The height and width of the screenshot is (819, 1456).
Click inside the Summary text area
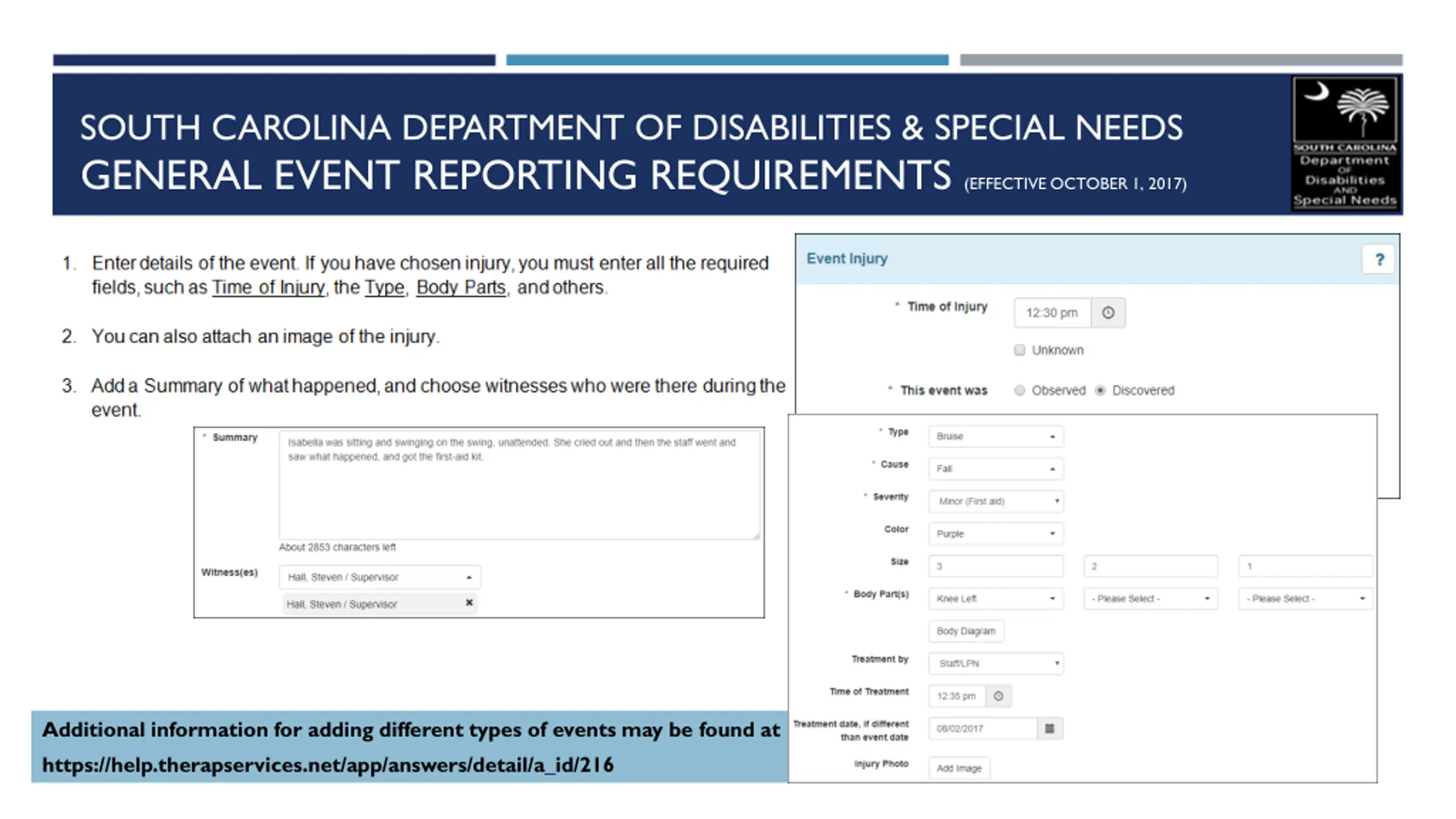pyautogui.click(x=519, y=486)
